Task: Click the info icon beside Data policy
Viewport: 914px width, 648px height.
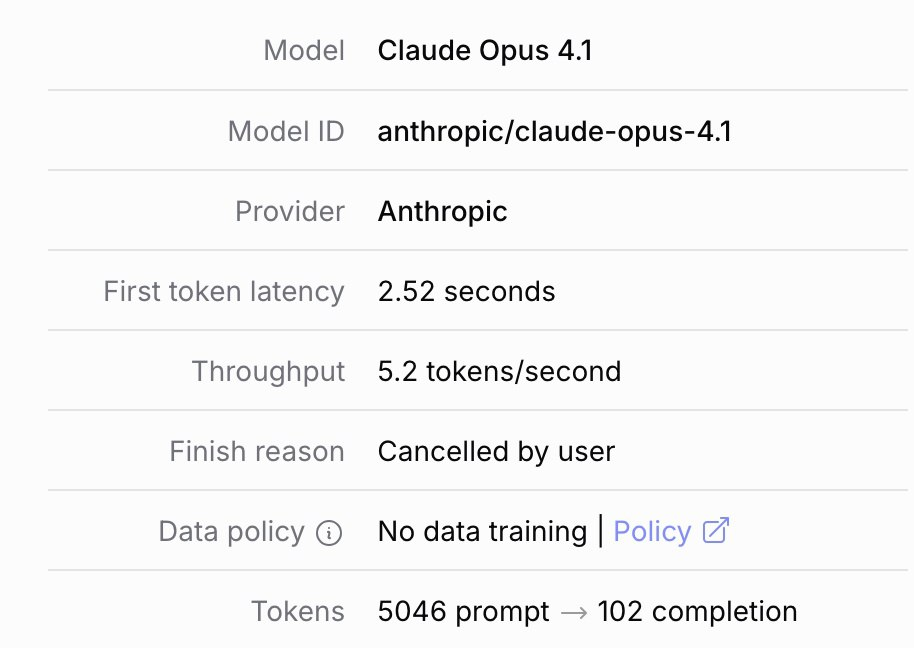Action: pyautogui.click(x=328, y=533)
